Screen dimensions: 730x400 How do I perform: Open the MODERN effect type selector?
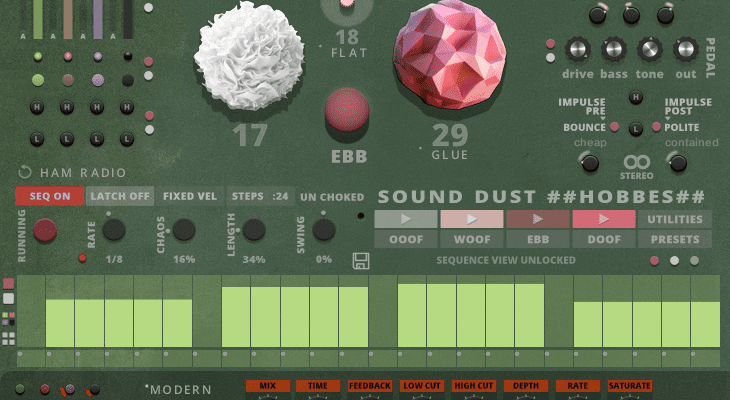pos(180,389)
